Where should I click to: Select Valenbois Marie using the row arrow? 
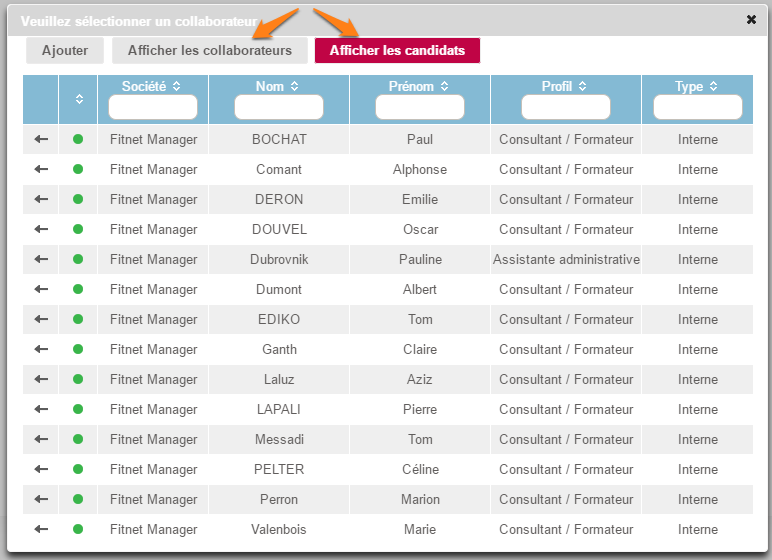41,529
